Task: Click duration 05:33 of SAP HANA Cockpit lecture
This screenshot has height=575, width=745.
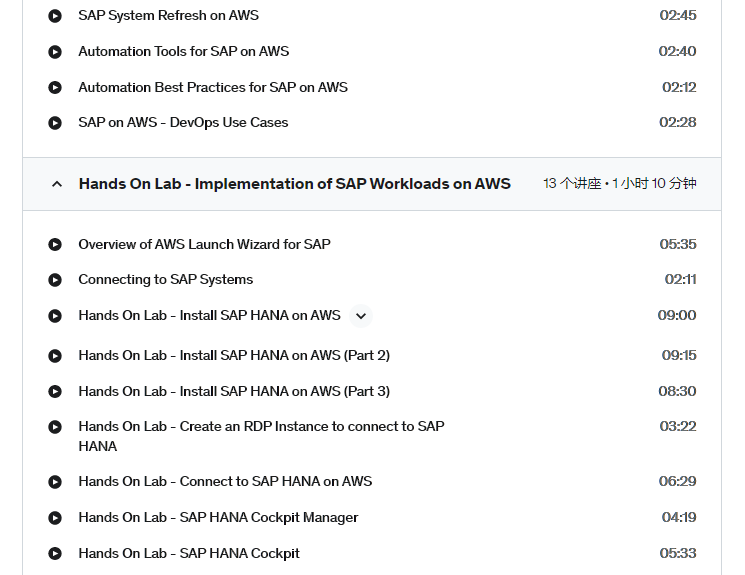Action: [x=678, y=553]
